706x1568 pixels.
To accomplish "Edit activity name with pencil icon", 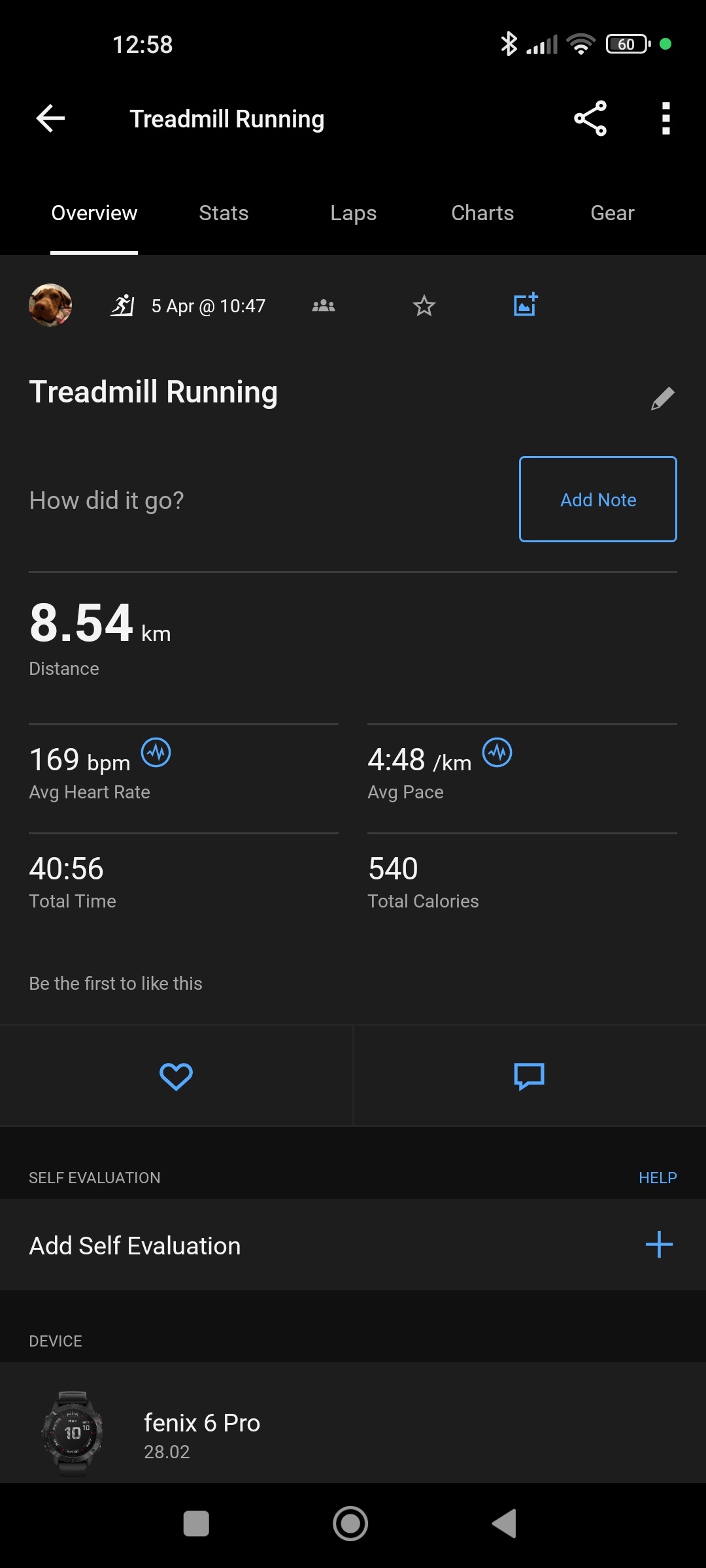I will 662,399.
